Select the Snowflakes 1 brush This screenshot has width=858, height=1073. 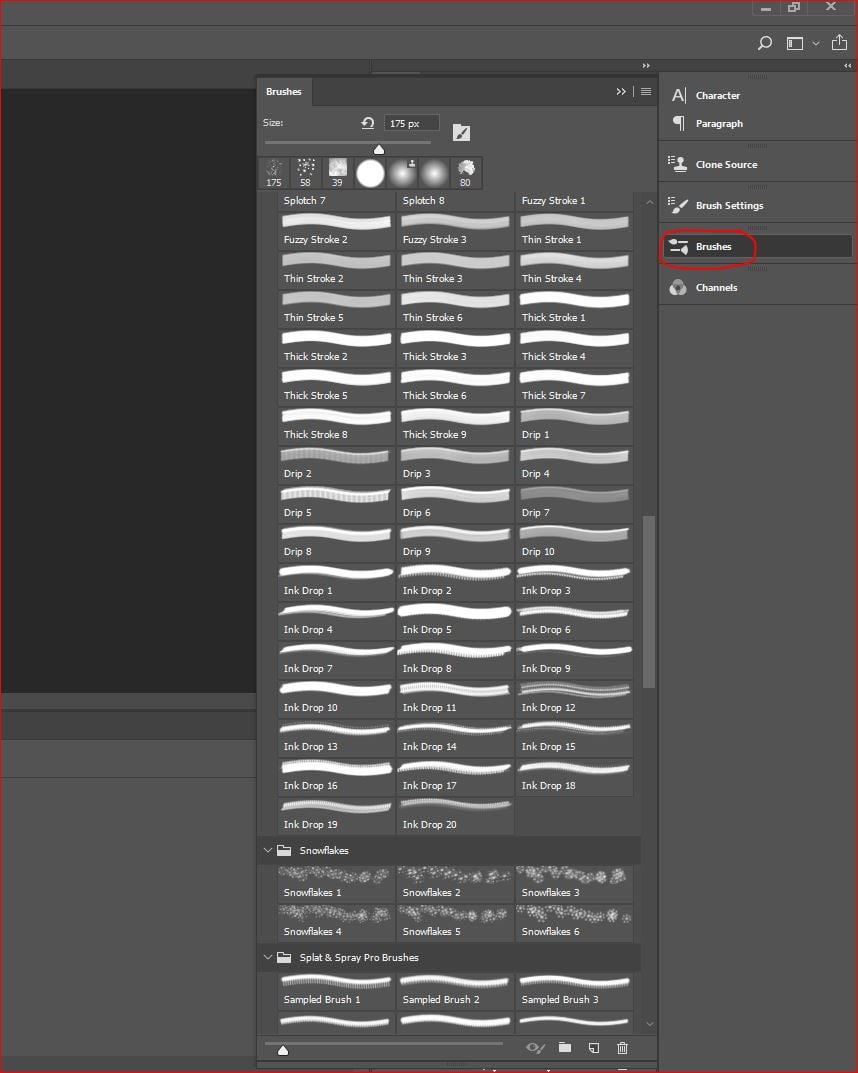pos(337,883)
